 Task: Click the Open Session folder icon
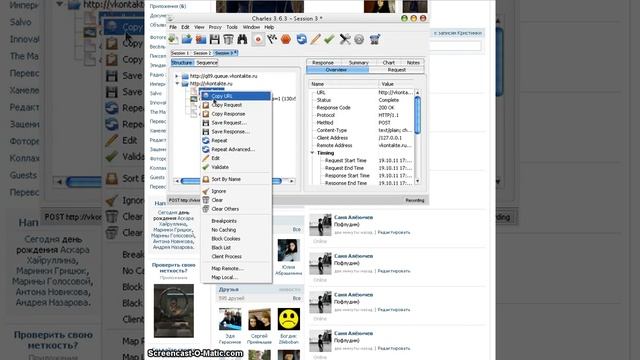[x=187, y=39]
